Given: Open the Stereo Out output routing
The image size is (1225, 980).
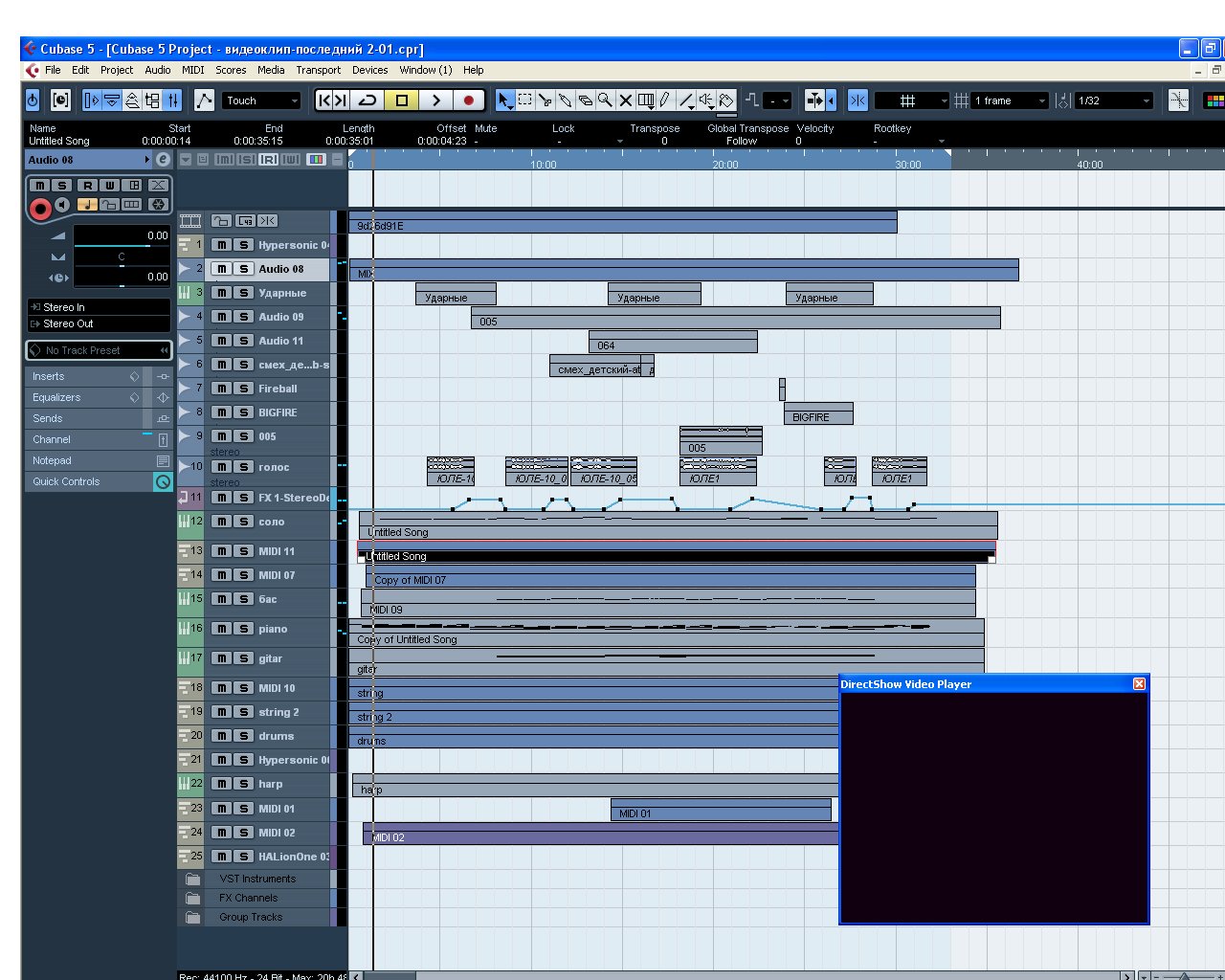Looking at the screenshot, I should click(99, 323).
